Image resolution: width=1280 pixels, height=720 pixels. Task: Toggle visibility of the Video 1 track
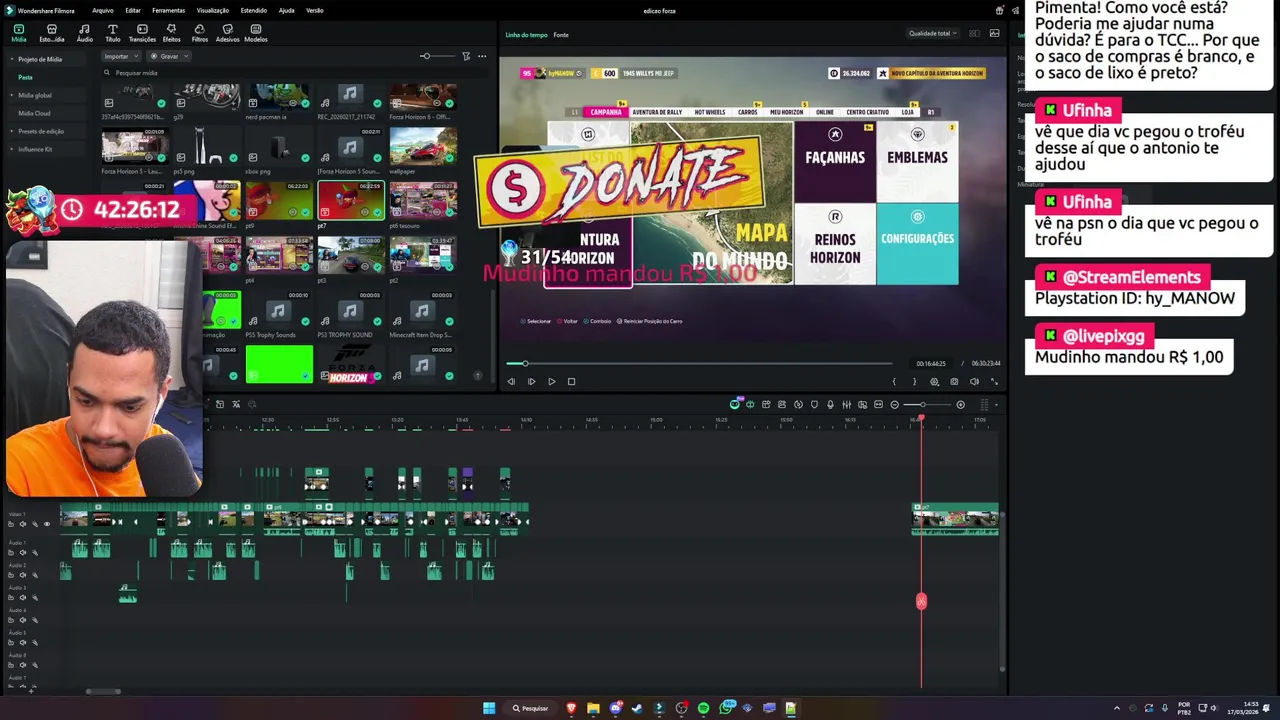[46, 524]
